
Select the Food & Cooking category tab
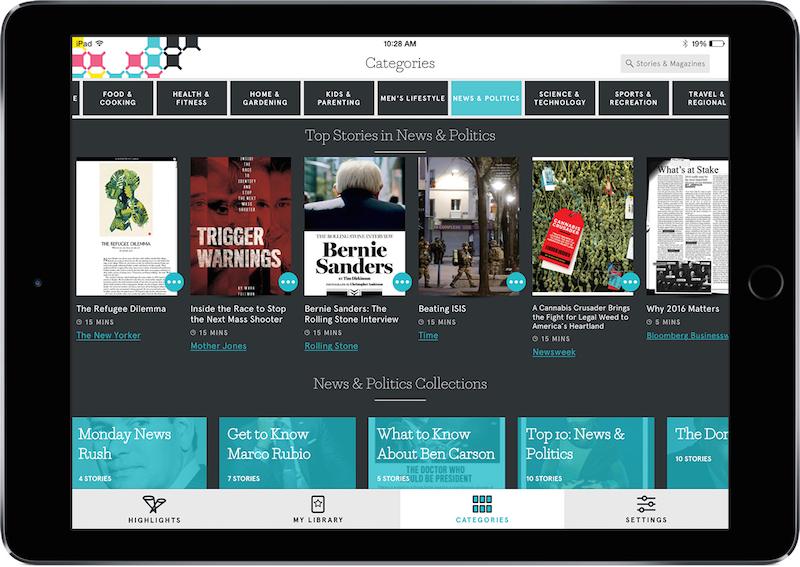pos(118,98)
